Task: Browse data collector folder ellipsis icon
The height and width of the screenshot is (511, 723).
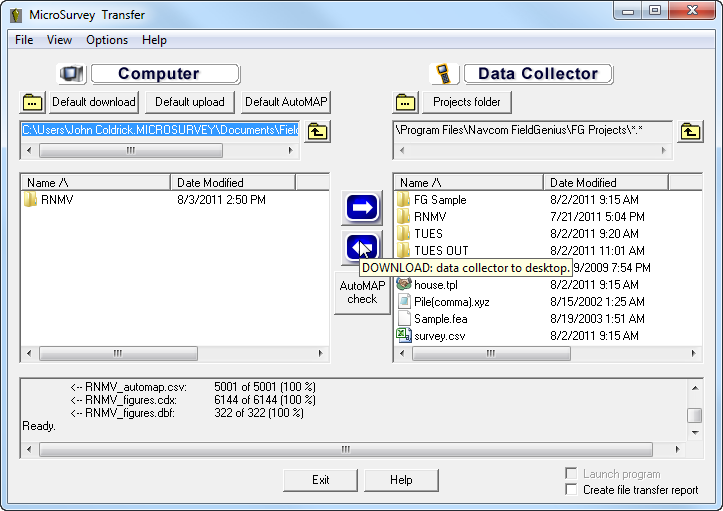Action: pos(405,102)
